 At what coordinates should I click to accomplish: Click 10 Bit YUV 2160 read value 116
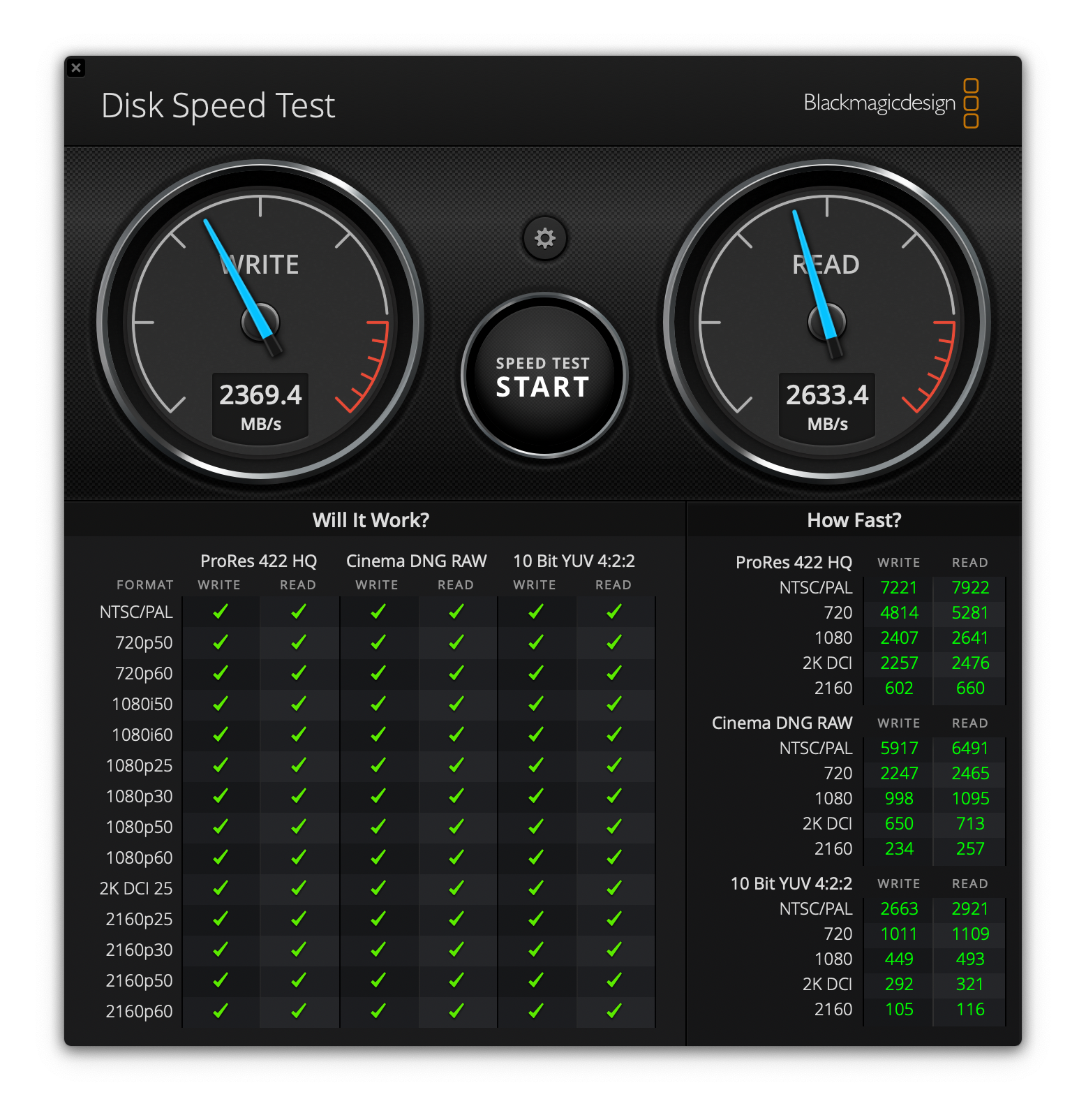coord(970,1010)
